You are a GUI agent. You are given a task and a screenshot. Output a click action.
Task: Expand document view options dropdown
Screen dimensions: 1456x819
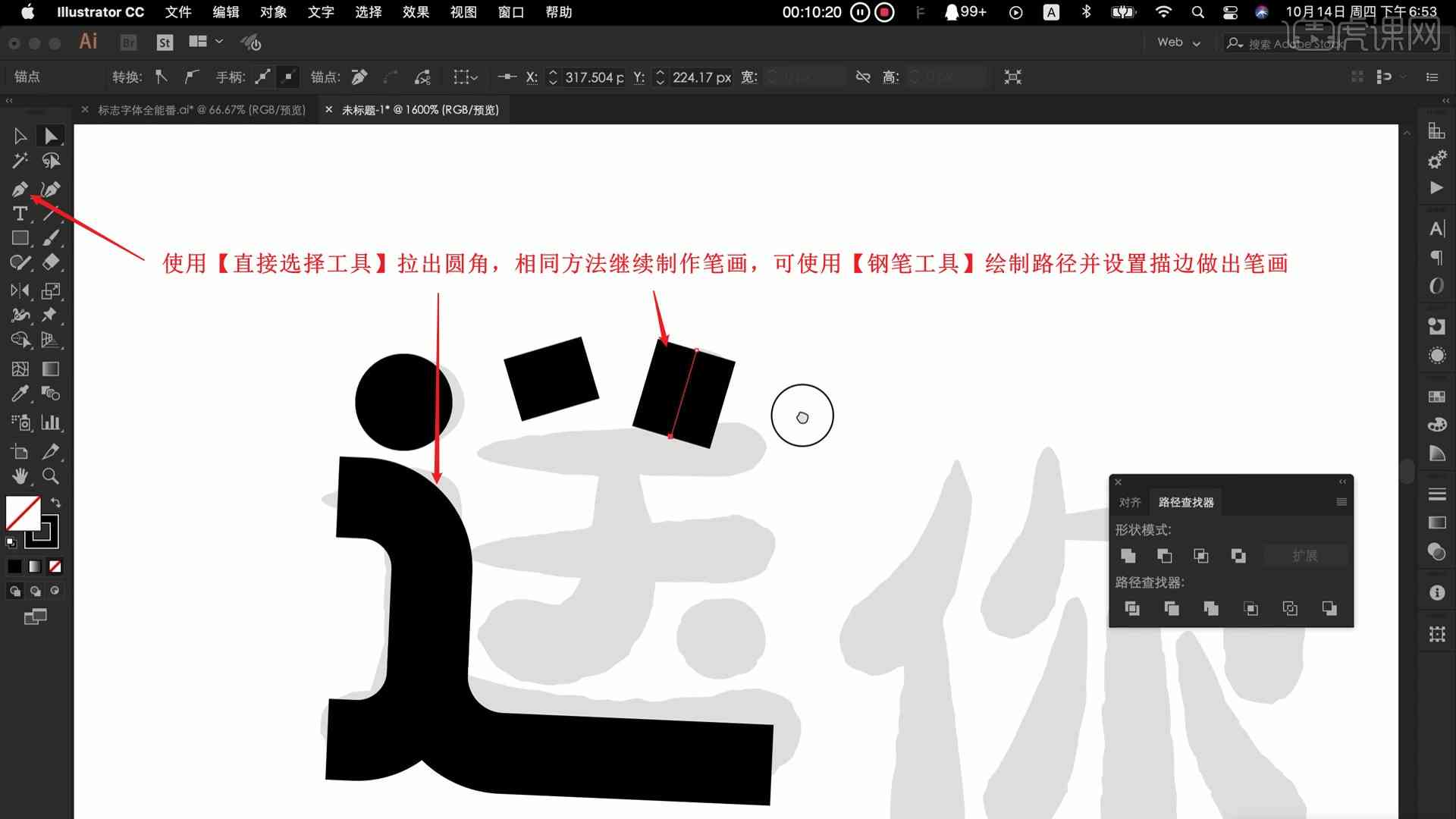[x=218, y=41]
